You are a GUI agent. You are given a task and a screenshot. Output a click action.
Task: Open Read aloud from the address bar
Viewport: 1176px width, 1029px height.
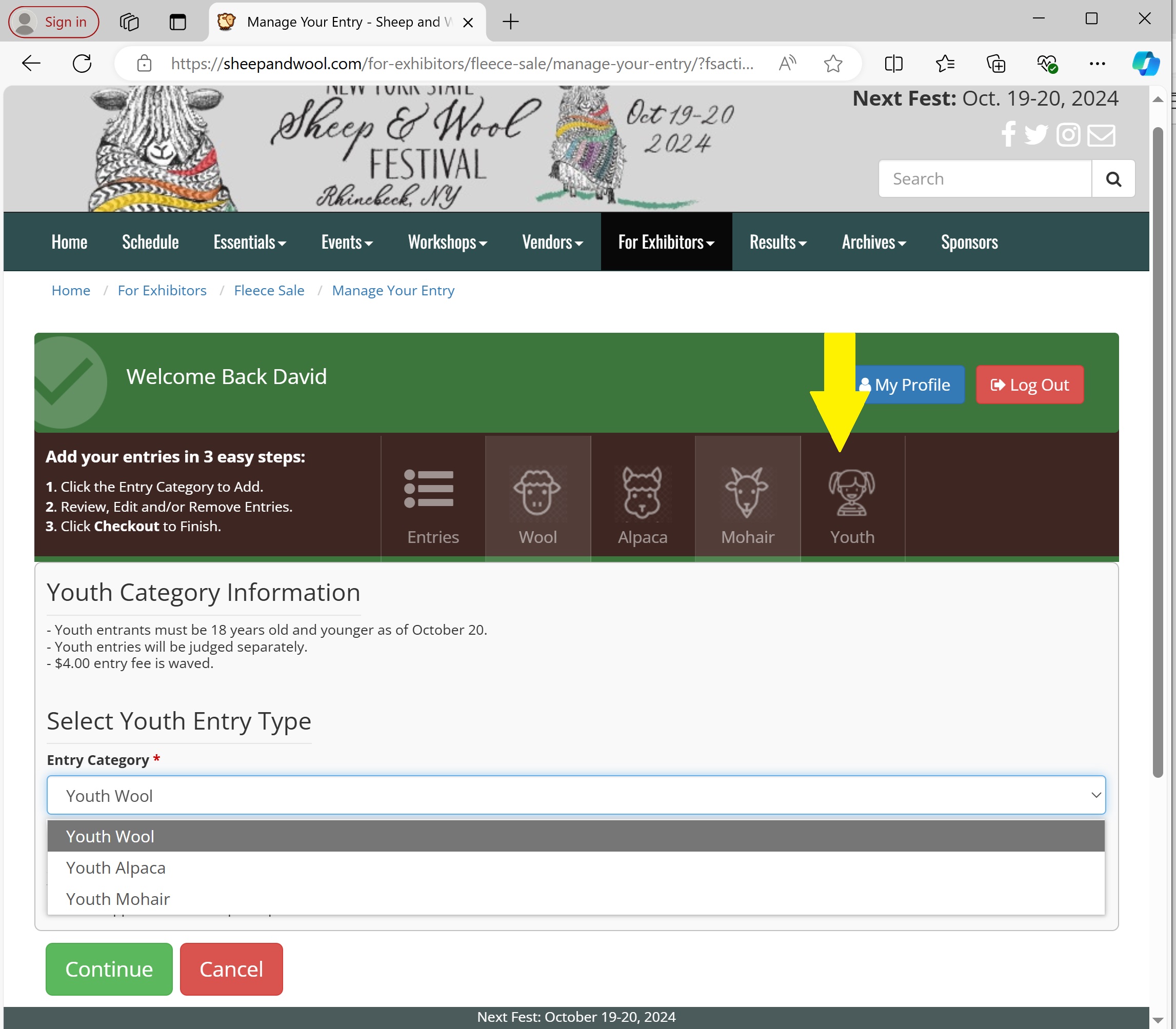pyautogui.click(x=787, y=63)
